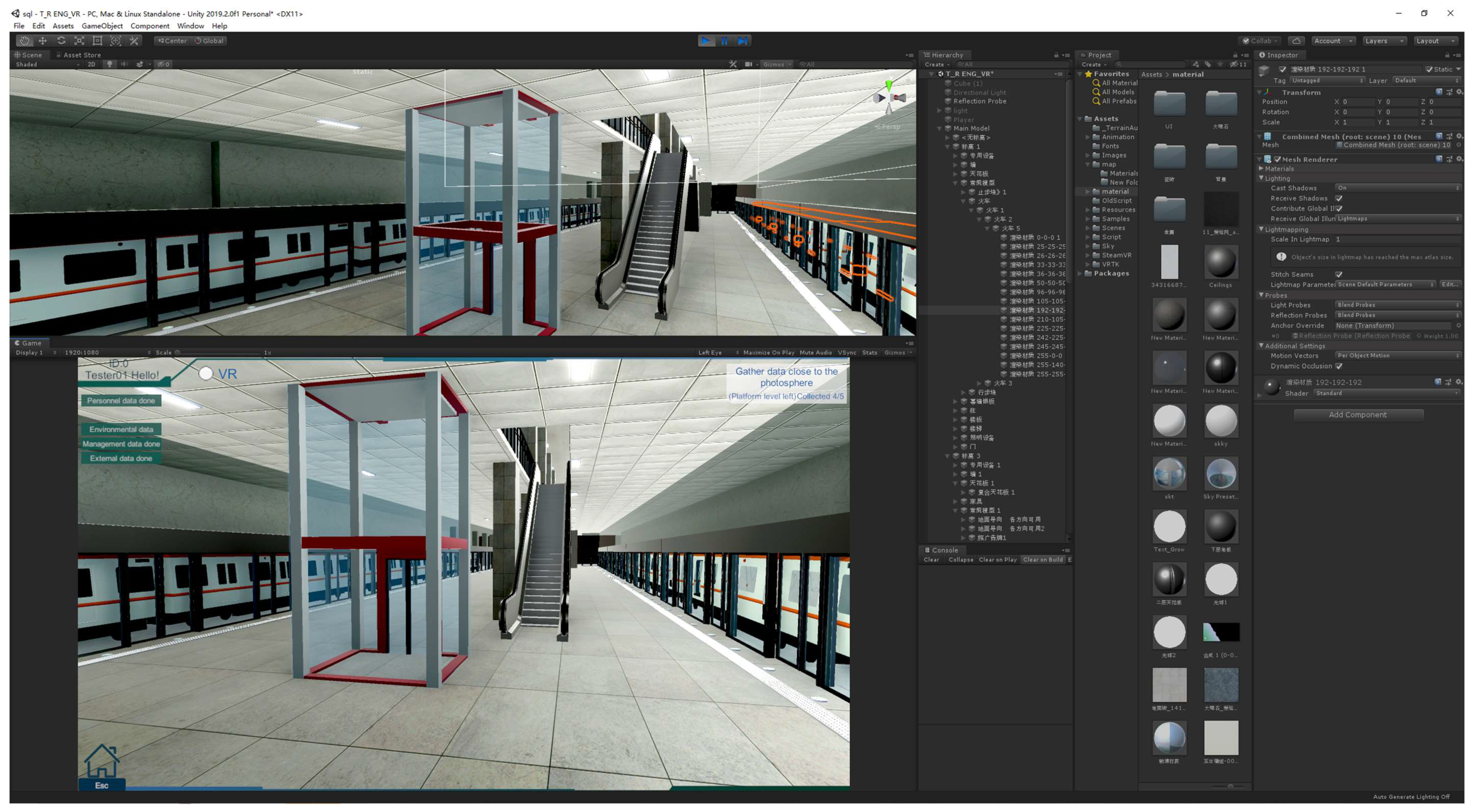Screen dimensions: 1474x812
Task: Toggle the Stitch Seams checkbox
Action: point(1339,275)
